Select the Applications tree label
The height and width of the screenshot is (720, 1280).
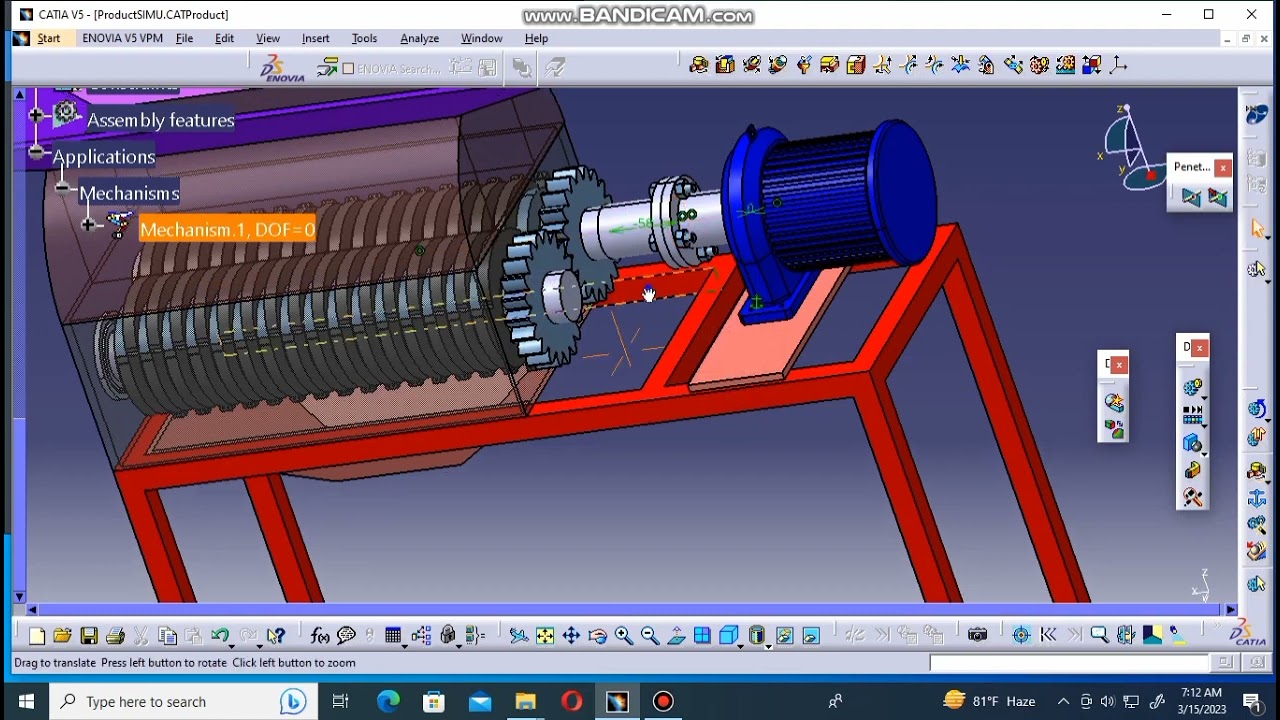[104, 157]
